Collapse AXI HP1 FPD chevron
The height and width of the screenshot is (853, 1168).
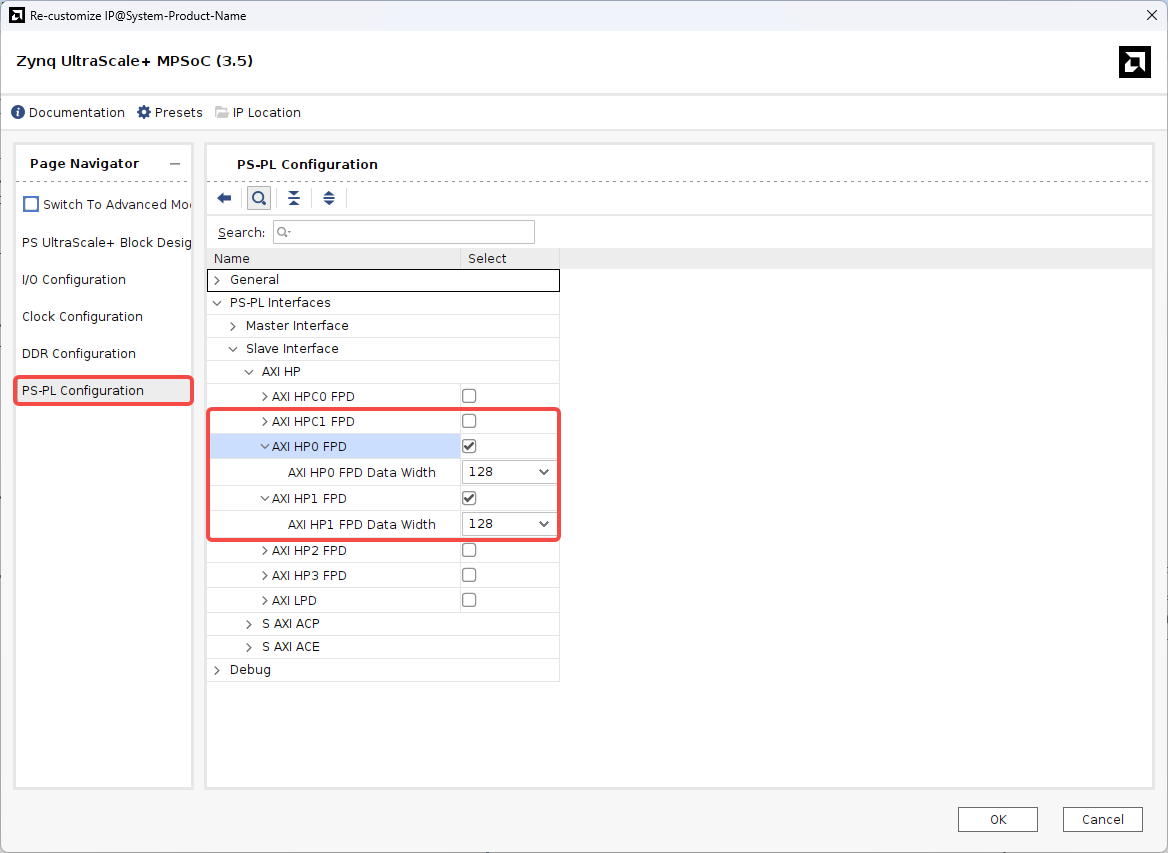point(264,499)
